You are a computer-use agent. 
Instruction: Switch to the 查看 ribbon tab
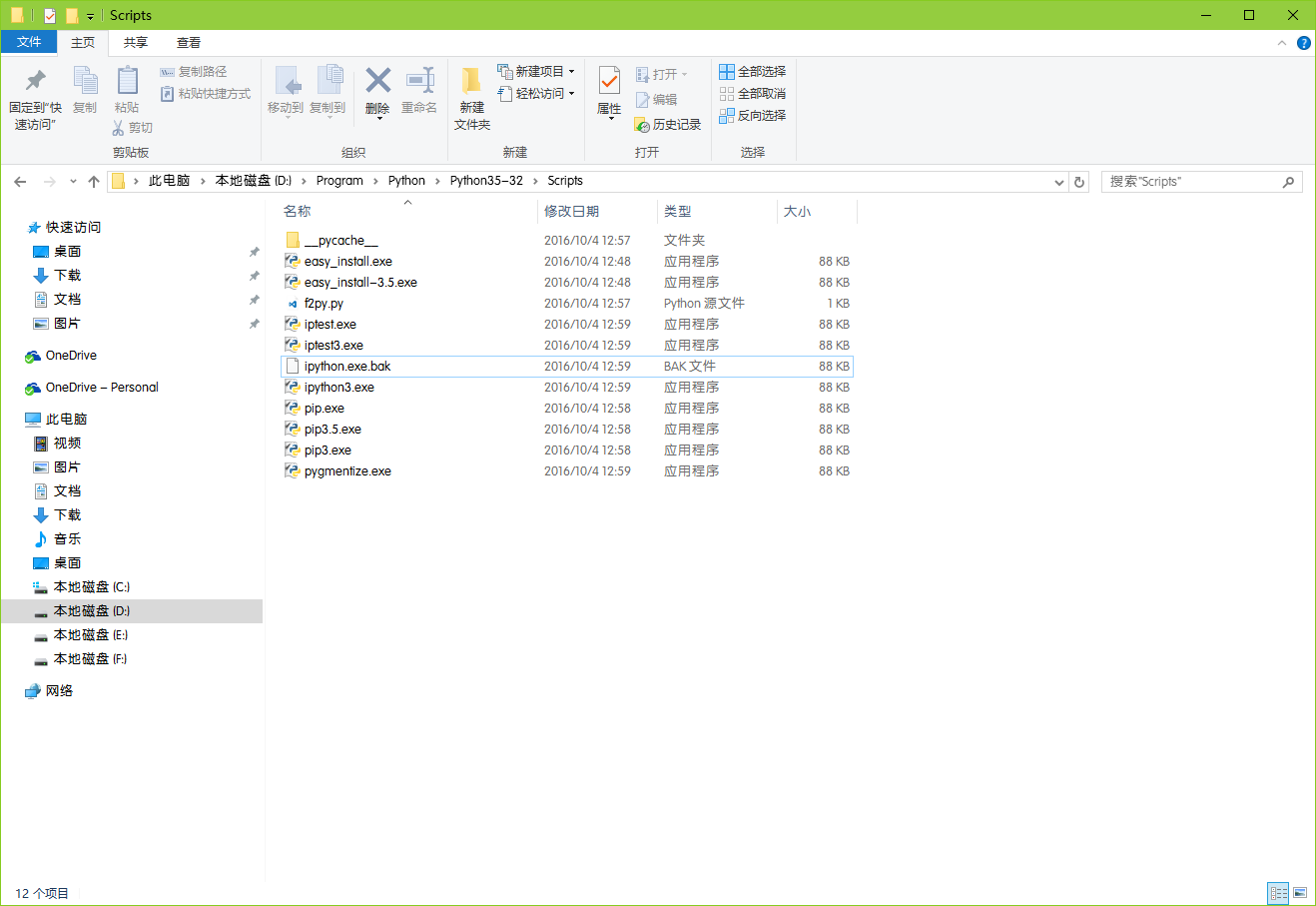189,43
